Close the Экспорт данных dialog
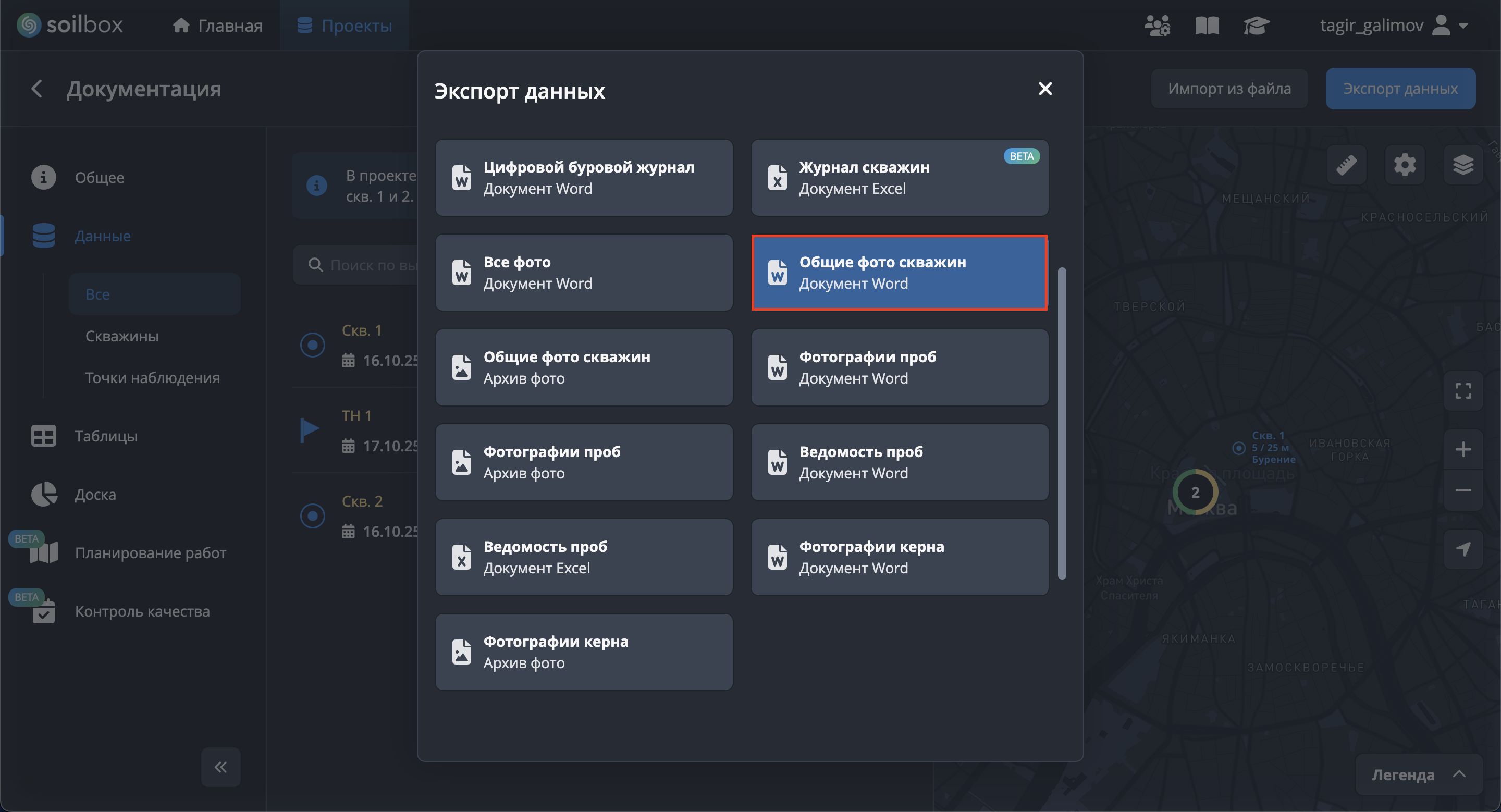The width and height of the screenshot is (1501, 812). coord(1045,89)
